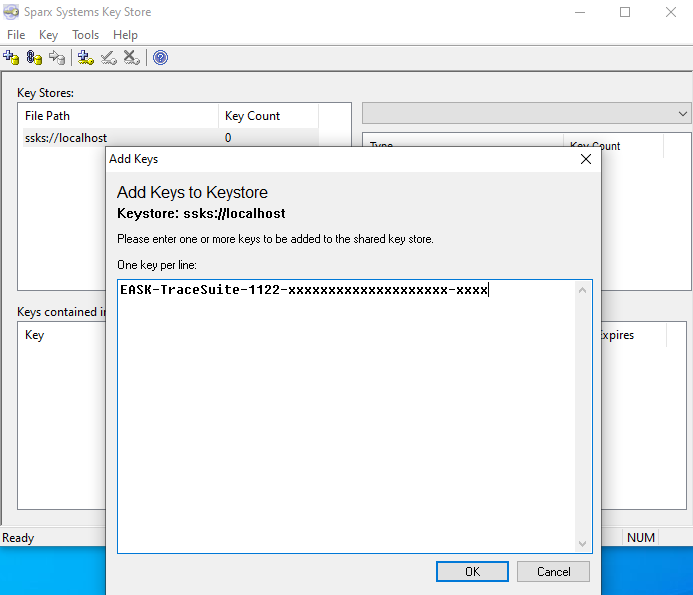Click the grayed arrow-to-database toolbar icon

click(57, 57)
